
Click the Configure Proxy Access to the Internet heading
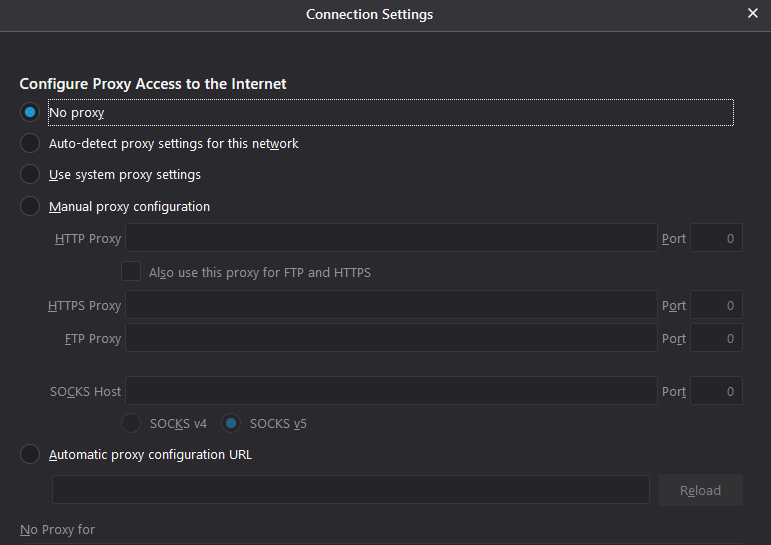point(153,84)
